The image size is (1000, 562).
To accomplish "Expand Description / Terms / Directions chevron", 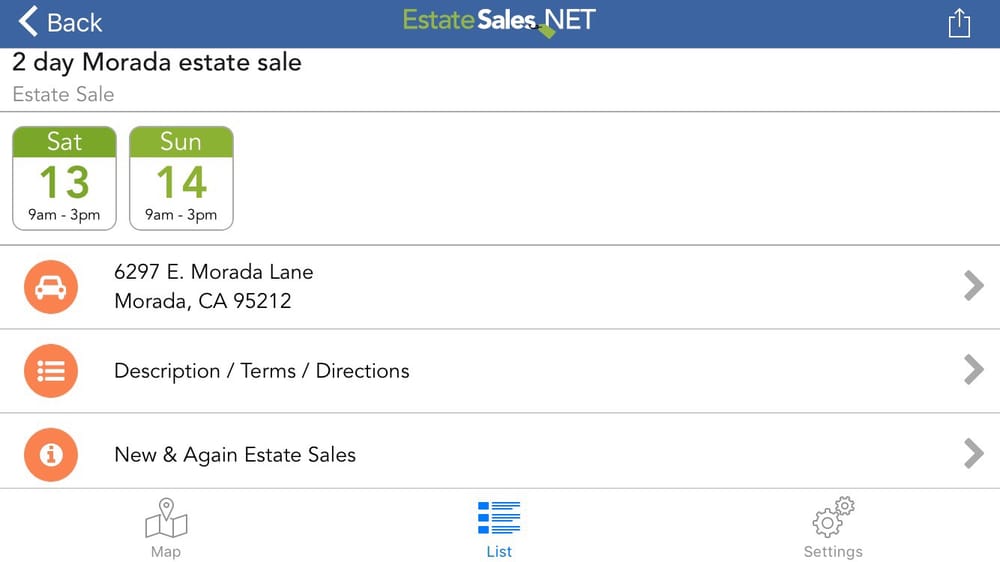I will [x=973, y=369].
